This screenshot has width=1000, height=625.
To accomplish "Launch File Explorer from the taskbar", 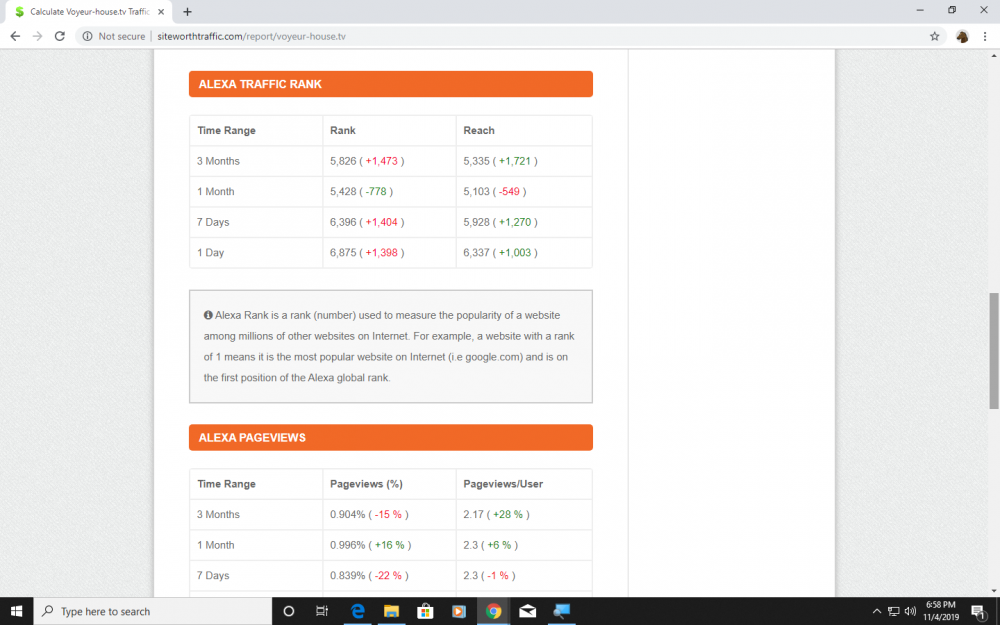I will click(391, 611).
